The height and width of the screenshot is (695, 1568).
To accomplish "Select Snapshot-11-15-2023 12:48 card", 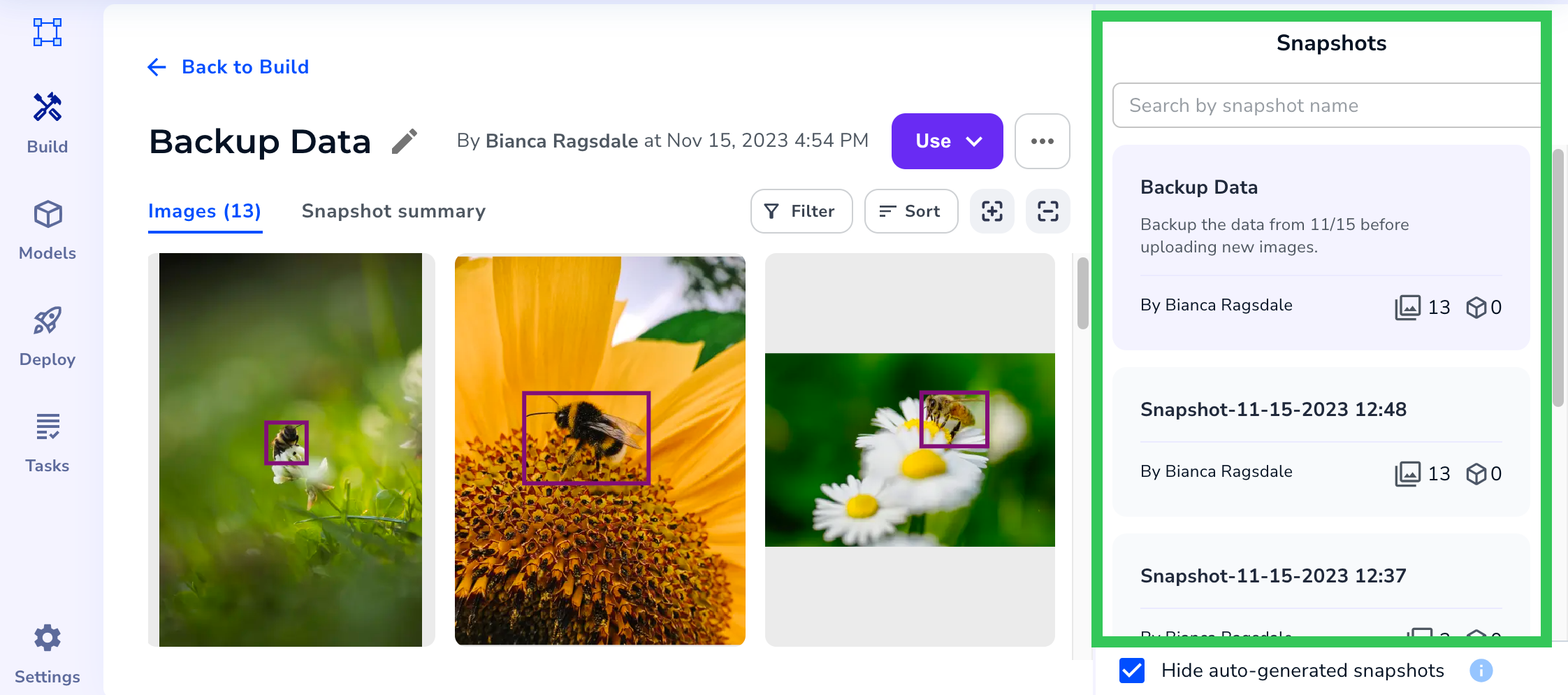I will [1321, 442].
